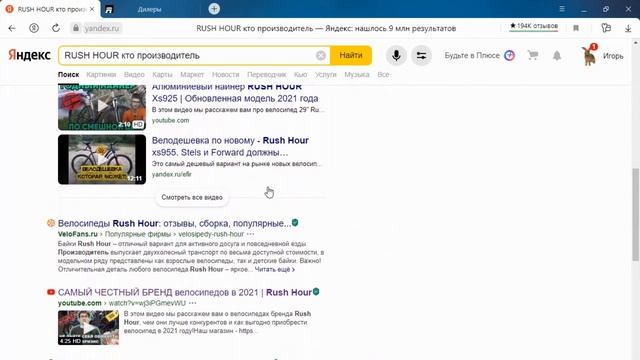The height and width of the screenshot is (360, 640).
Task: Click the yellow Найти button
Action: point(351,56)
